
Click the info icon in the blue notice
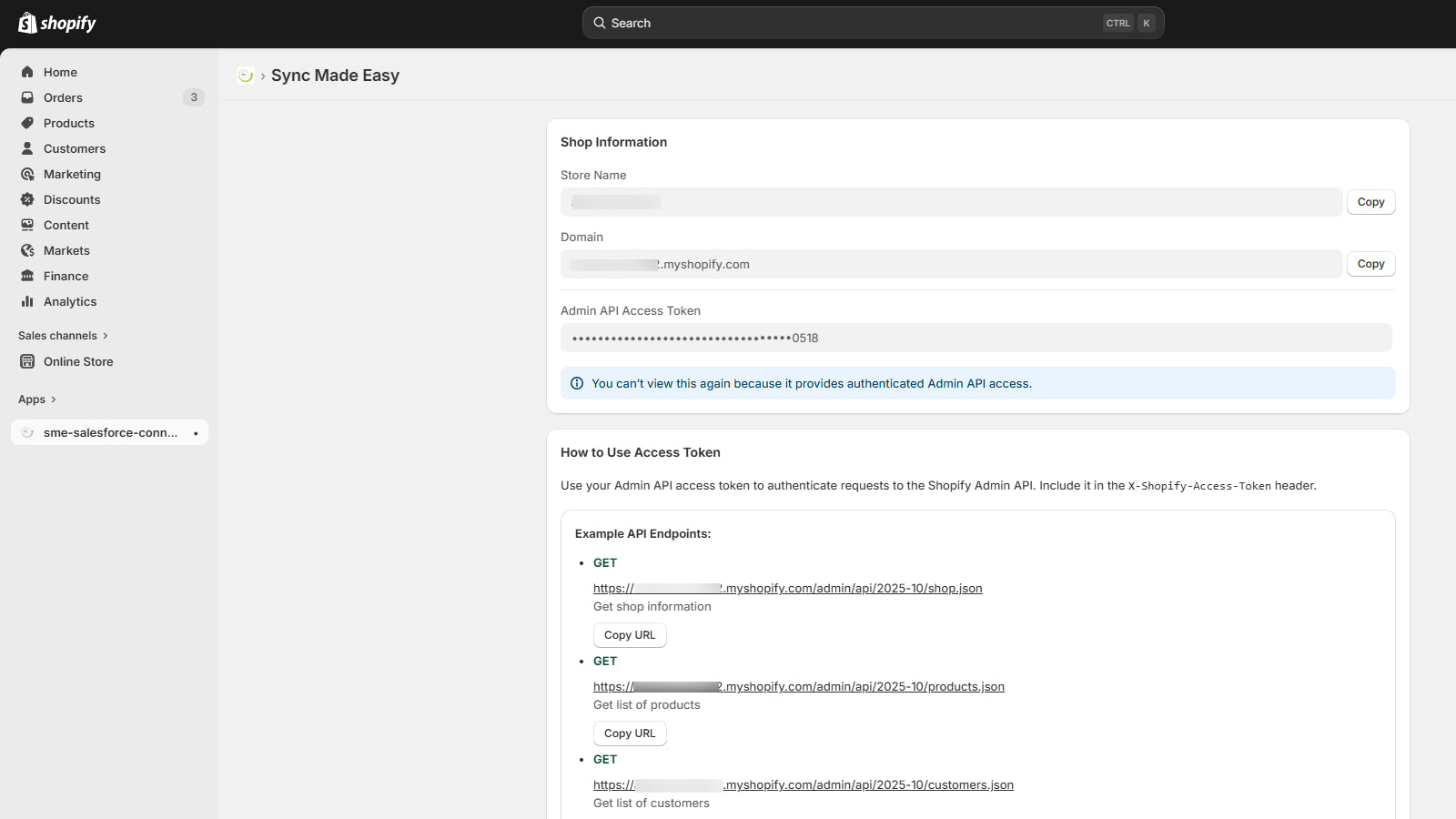point(577,383)
